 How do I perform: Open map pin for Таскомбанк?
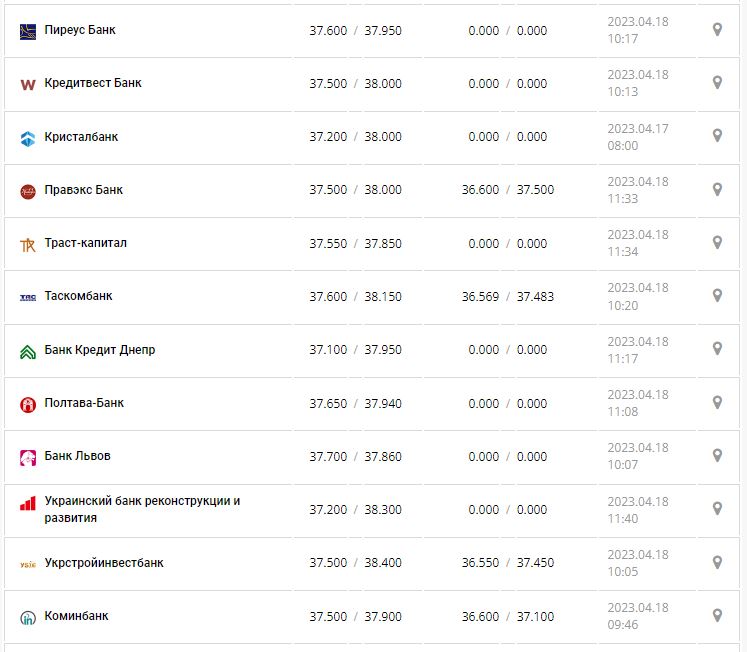717,296
